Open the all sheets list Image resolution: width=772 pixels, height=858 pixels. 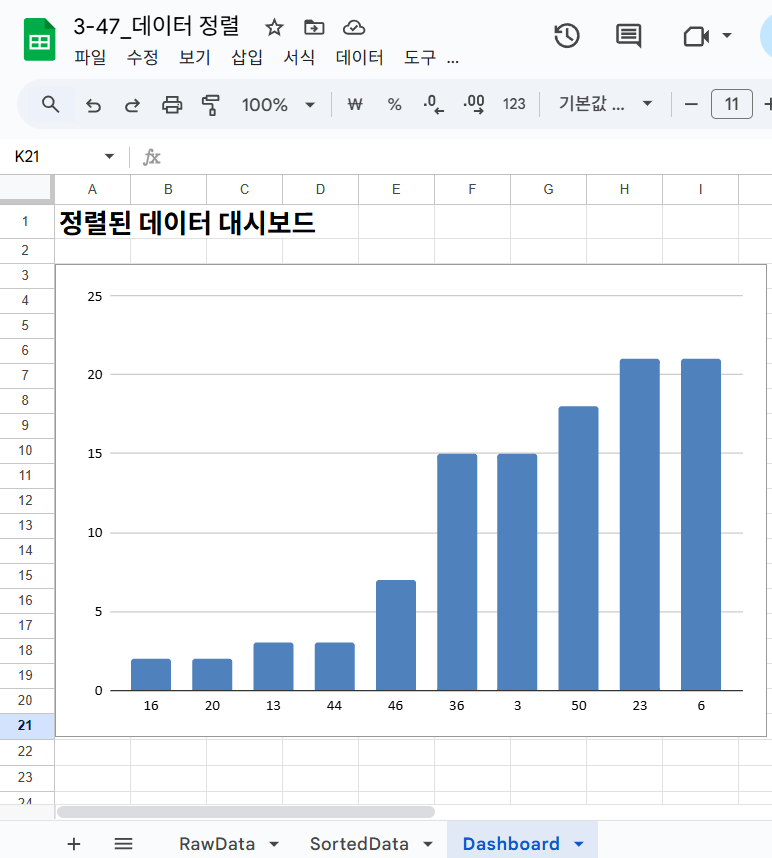click(x=124, y=844)
